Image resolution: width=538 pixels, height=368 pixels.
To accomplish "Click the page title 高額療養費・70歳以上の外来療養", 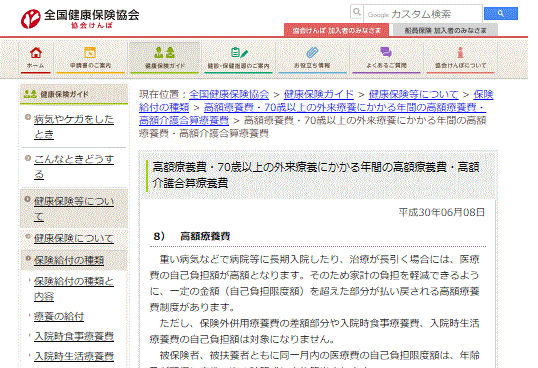I will [316, 175].
